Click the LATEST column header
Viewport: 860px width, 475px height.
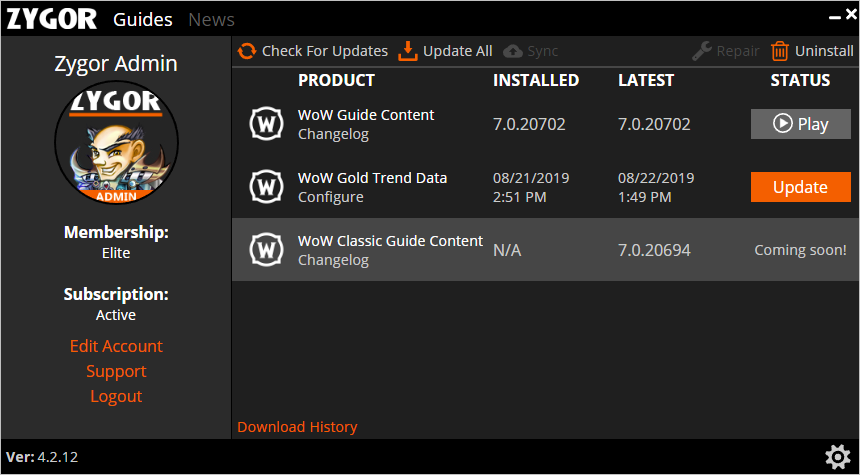pyautogui.click(x=646, y=81)
